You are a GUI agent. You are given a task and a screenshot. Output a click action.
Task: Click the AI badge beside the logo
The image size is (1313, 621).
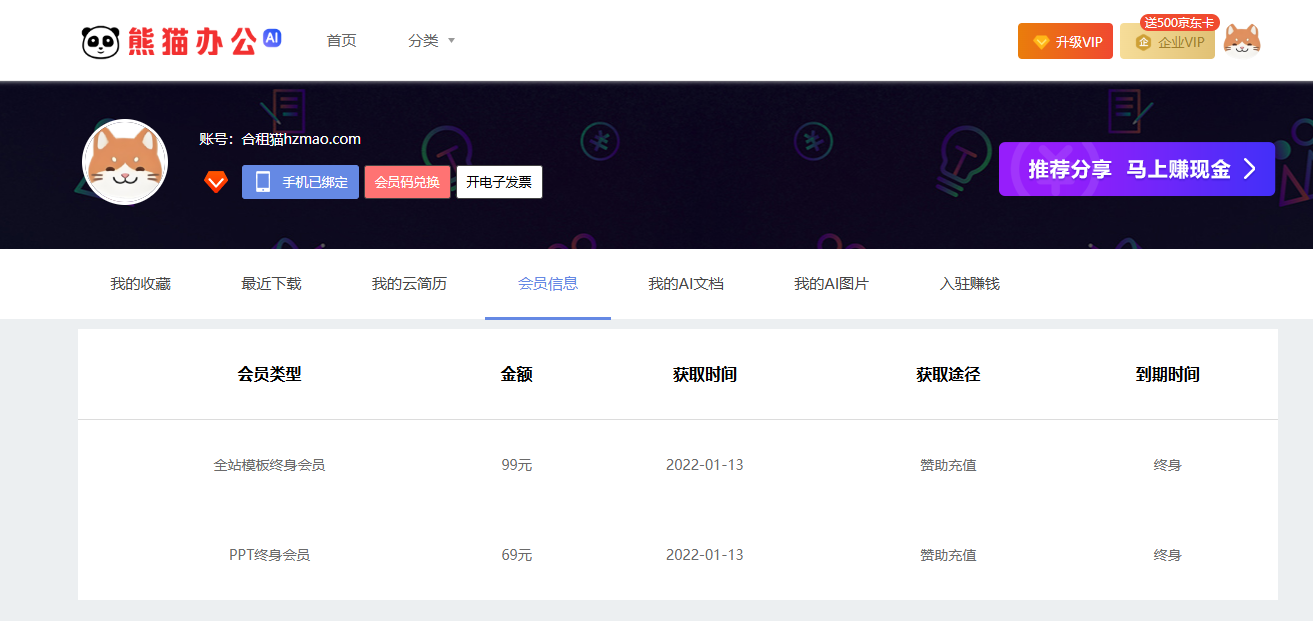pos(272,37)
